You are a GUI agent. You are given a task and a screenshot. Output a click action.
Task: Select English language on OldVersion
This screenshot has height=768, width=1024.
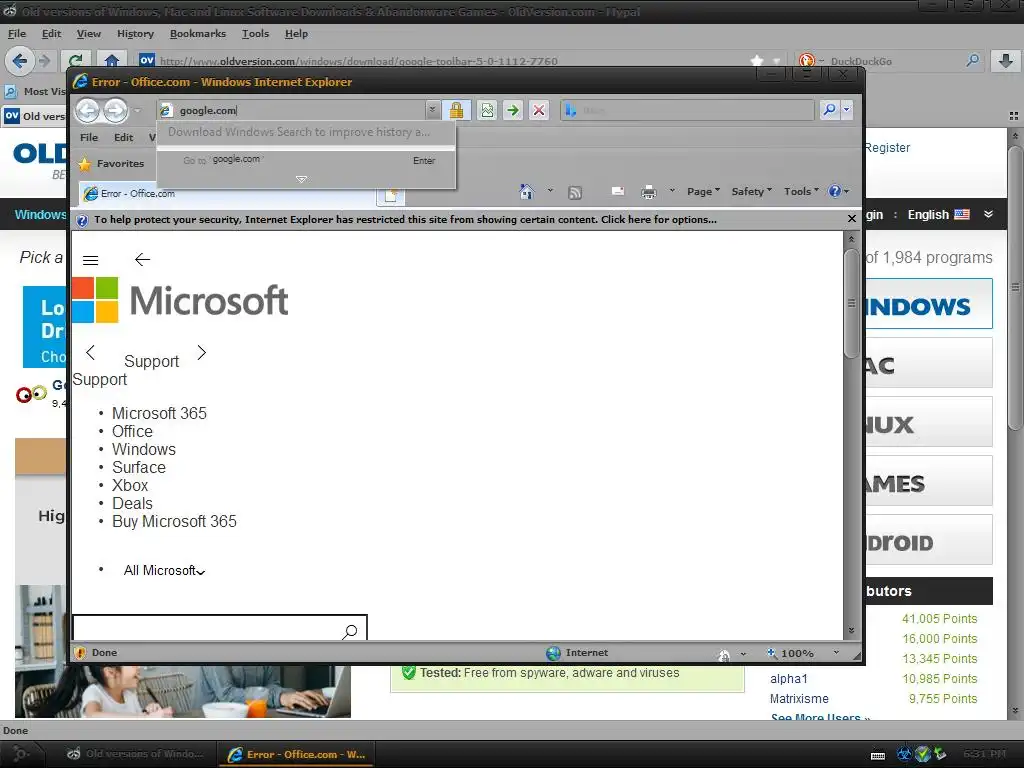938,215
